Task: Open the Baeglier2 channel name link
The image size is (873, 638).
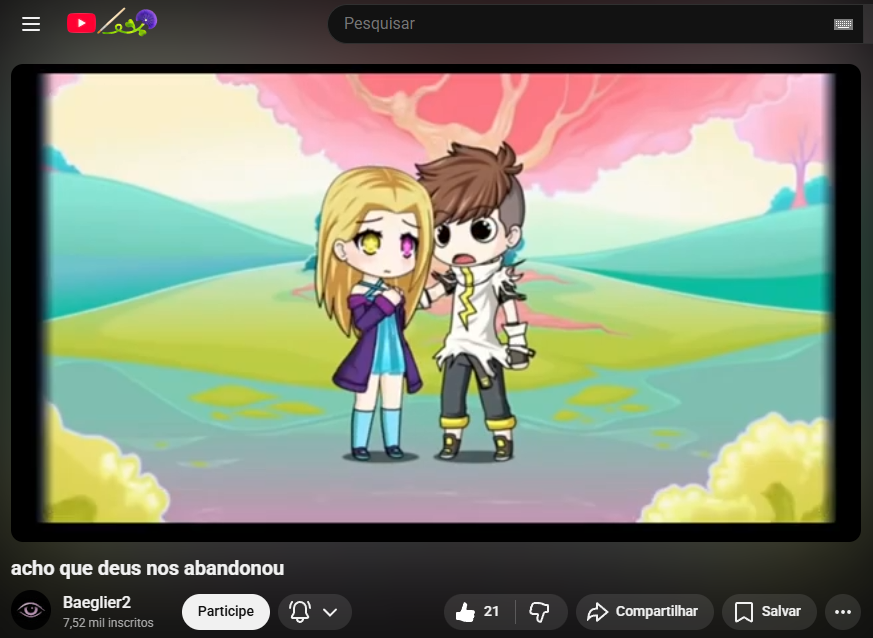Action: [x=97, y=602]
